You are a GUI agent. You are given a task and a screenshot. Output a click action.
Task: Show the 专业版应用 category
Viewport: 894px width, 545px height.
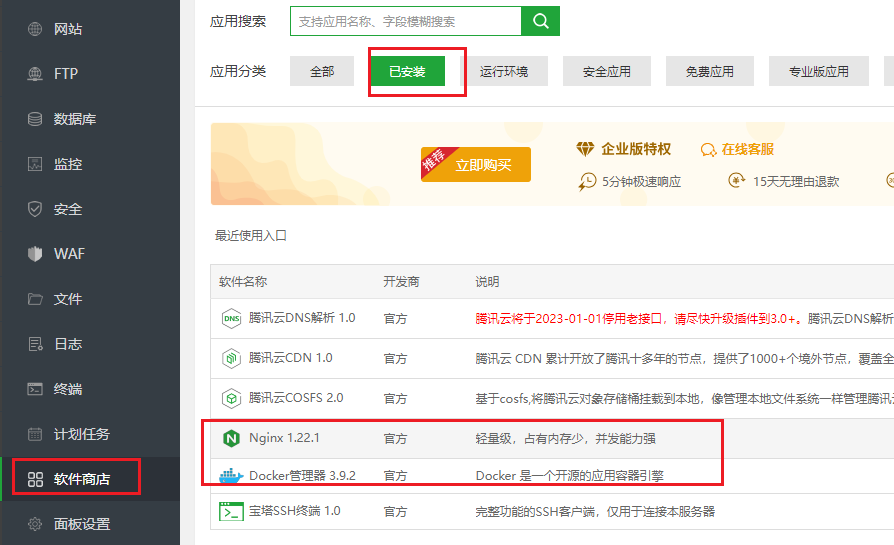click(x=819, y=71)
